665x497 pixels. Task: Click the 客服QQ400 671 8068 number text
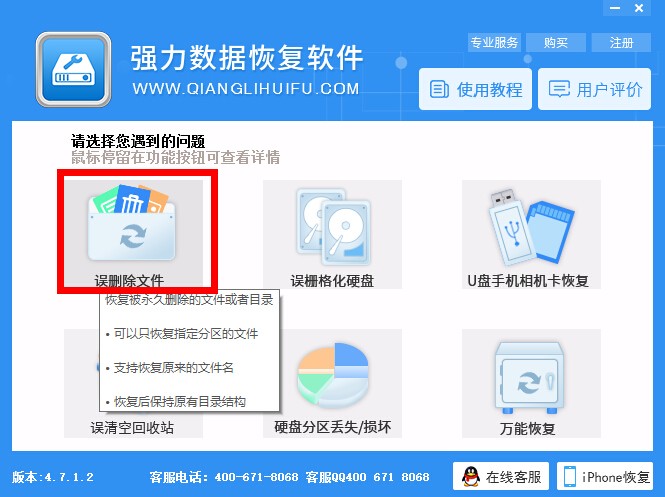pyautogui.click(x=367, y=477)
